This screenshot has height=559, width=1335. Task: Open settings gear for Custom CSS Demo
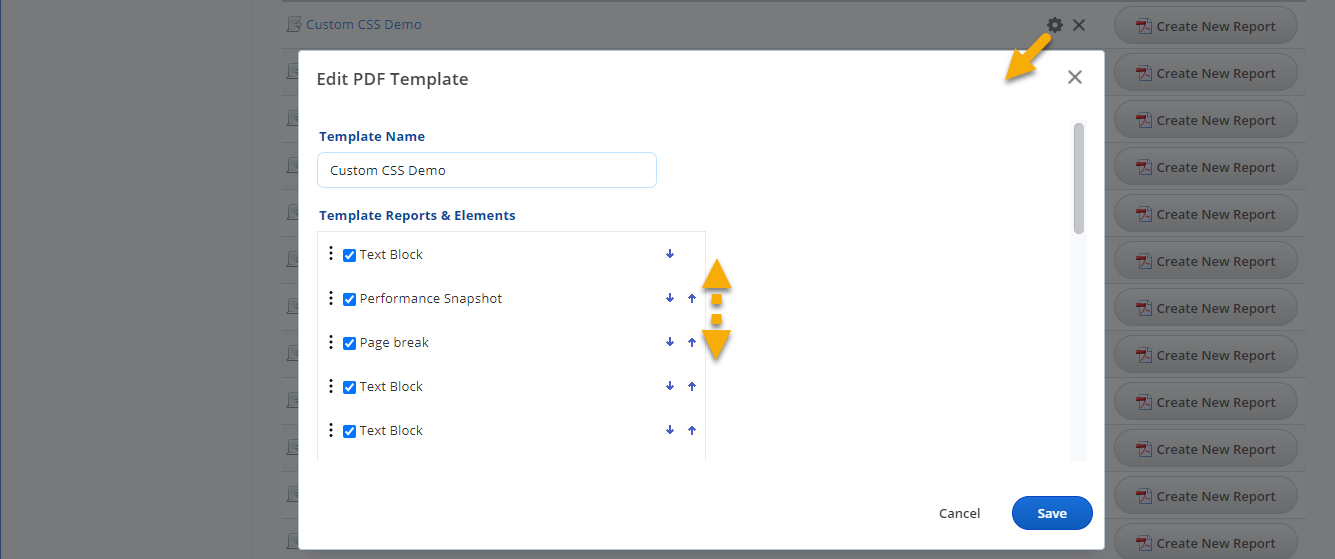(1054, 25)
